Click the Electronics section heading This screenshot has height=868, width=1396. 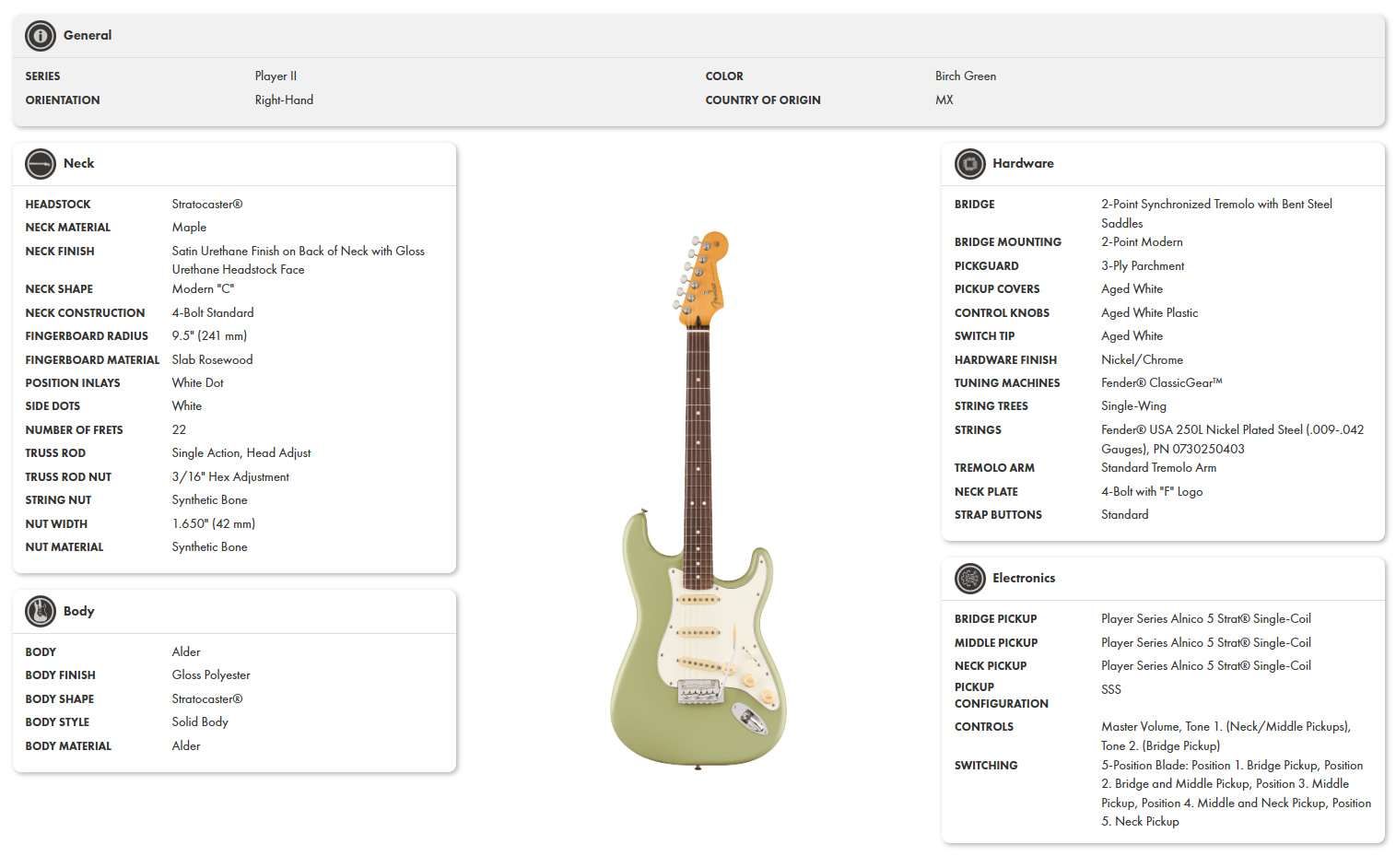1024,578
